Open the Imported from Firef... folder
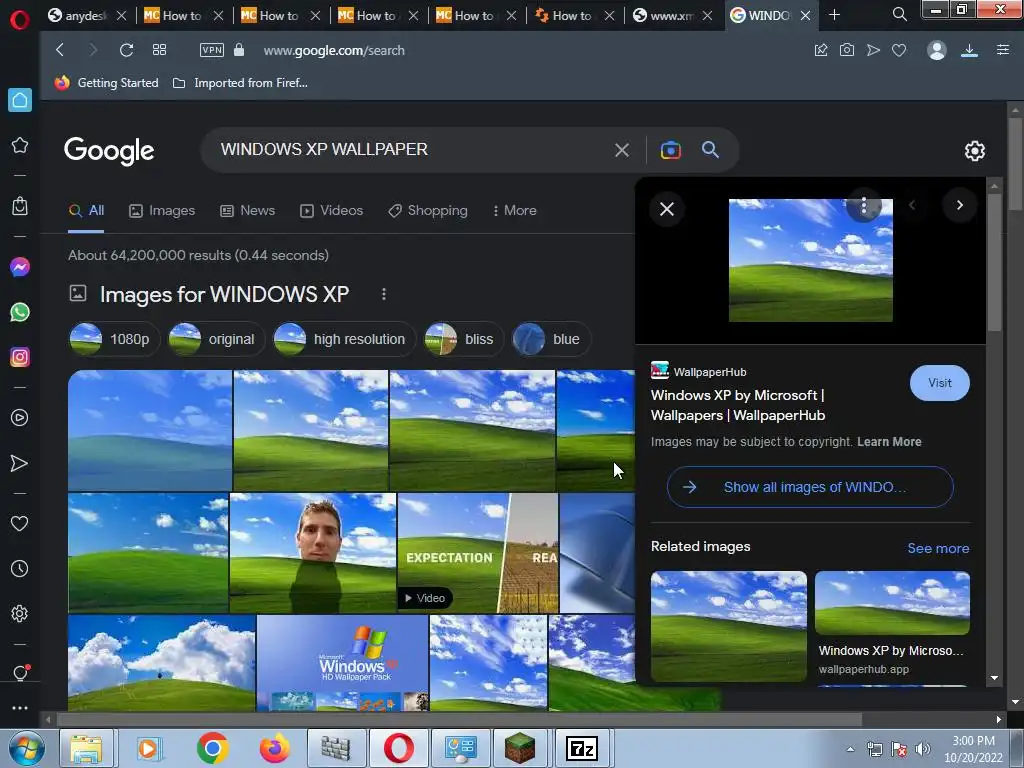Viewport: 1024px width, 768px height. point(240,83)
